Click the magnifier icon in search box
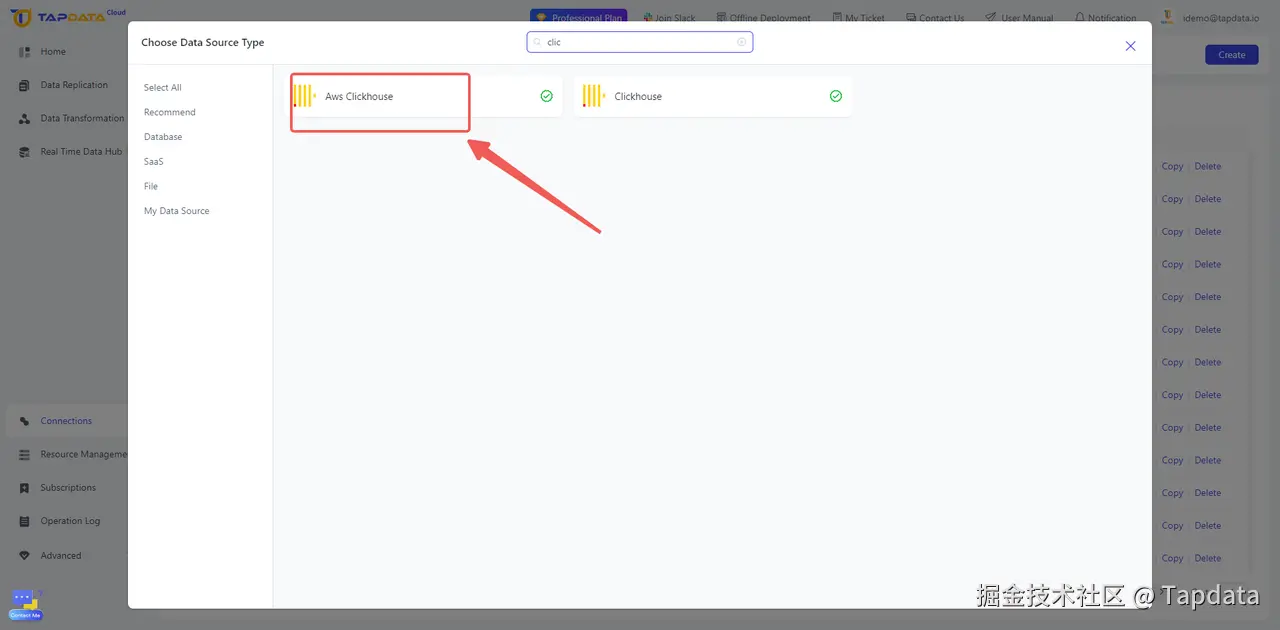Image resolution: width=1280 pixels, height=630 pixels. click(x=537, y=42)
